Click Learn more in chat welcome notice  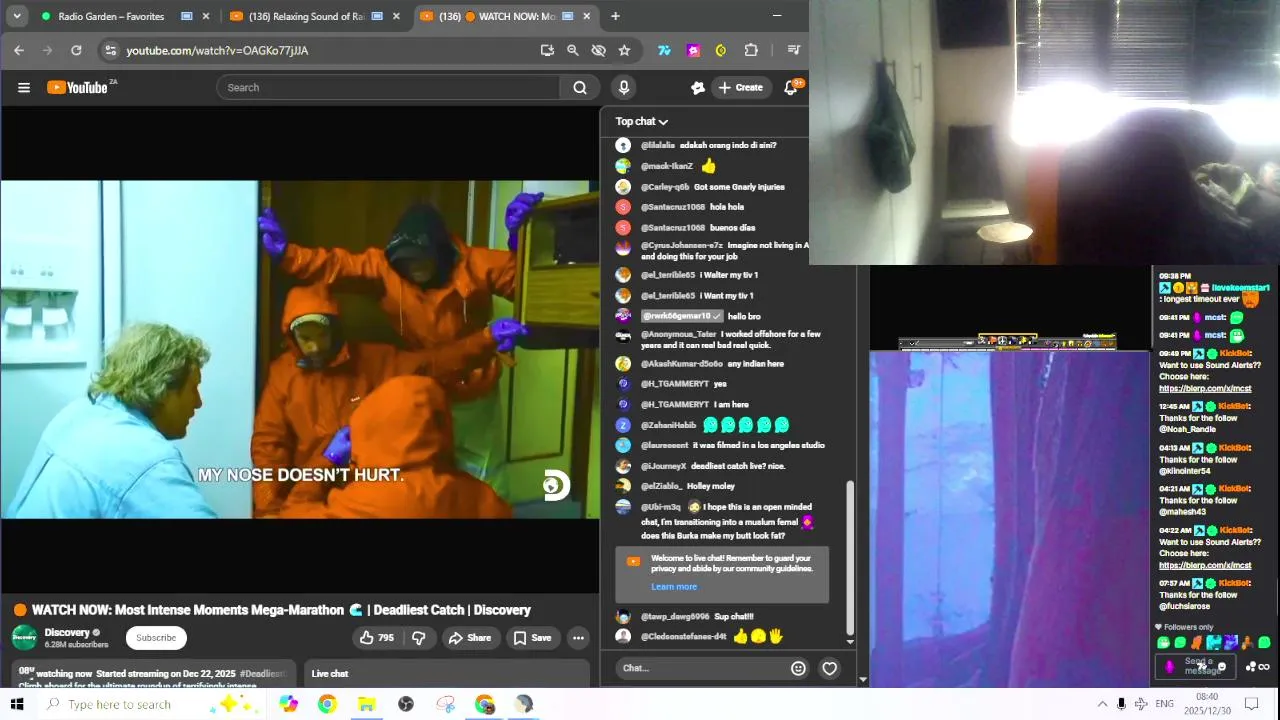(674, 587)
